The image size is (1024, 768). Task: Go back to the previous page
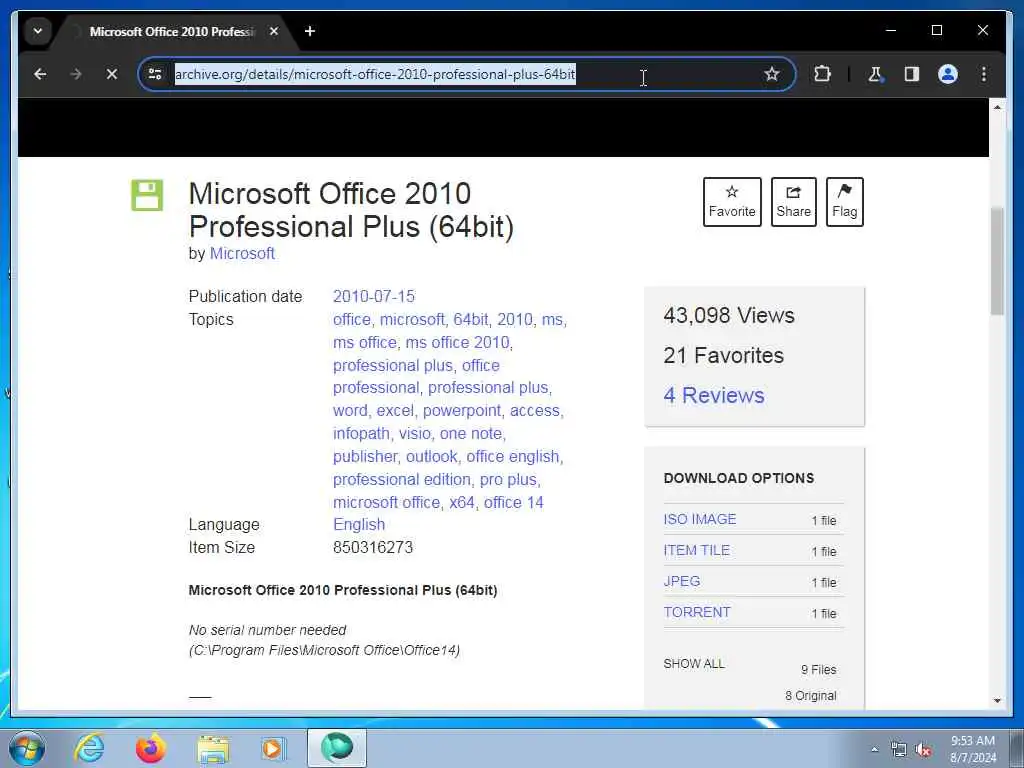pyautogui.click(x=40, y=74)
